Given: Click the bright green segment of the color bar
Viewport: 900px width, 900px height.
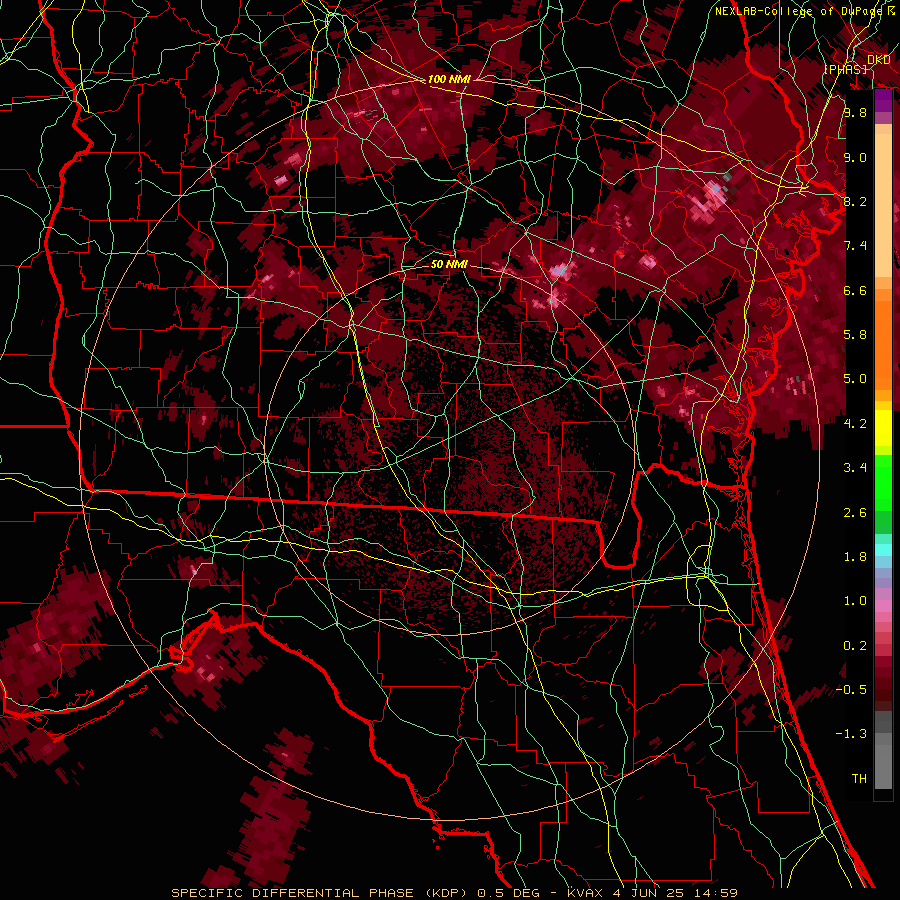Looking at the screenshot, I should click(883, 482).
